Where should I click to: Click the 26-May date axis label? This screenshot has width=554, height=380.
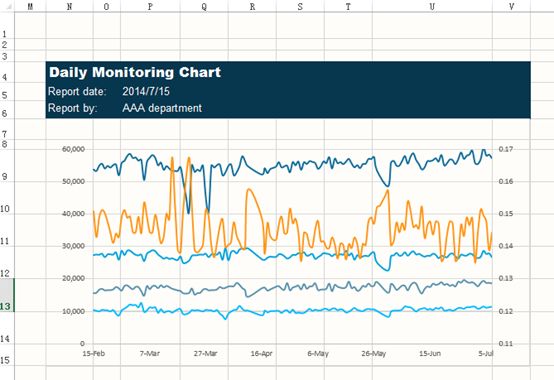373,353
